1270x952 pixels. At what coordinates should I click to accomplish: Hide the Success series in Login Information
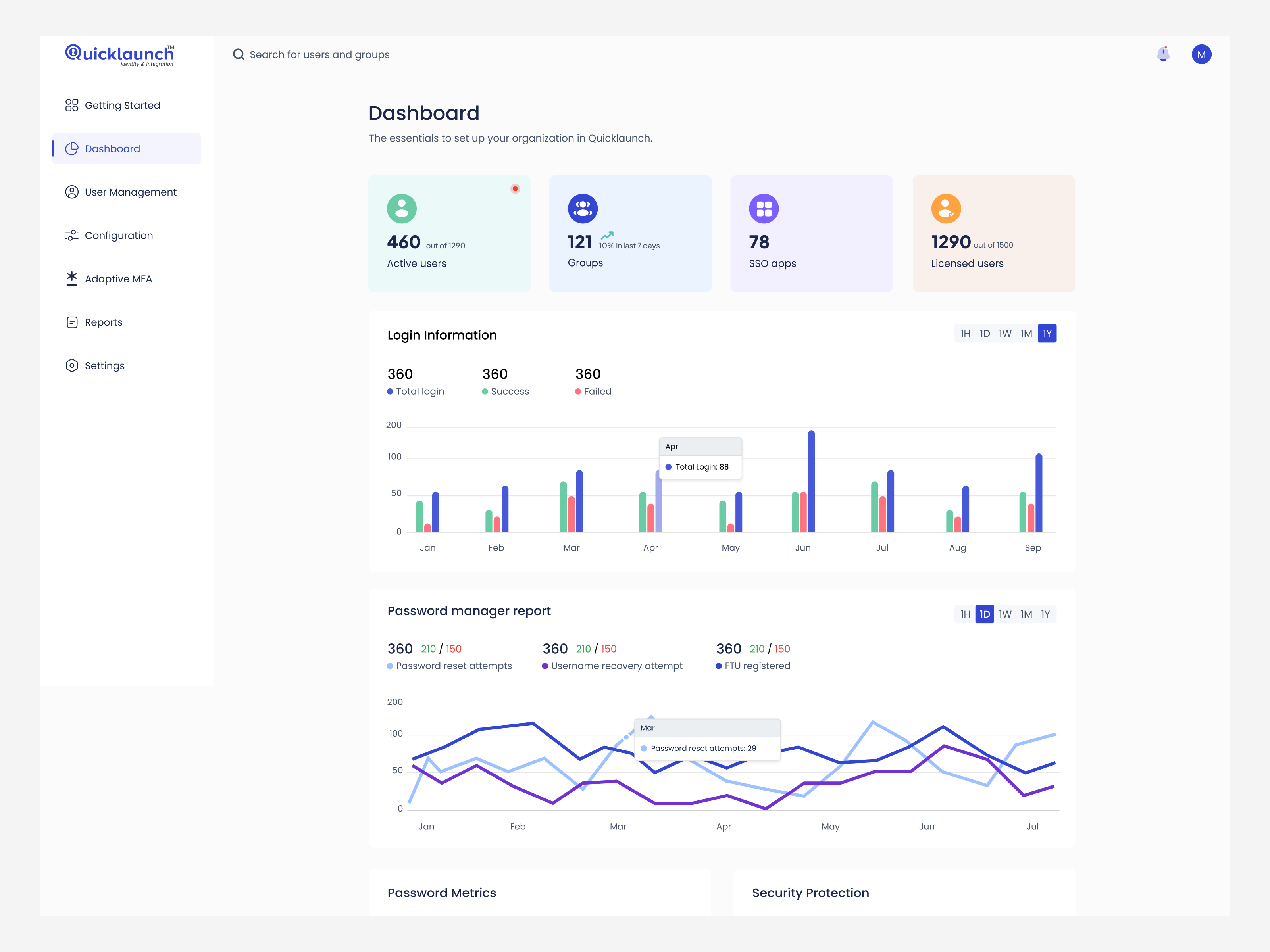505,391
